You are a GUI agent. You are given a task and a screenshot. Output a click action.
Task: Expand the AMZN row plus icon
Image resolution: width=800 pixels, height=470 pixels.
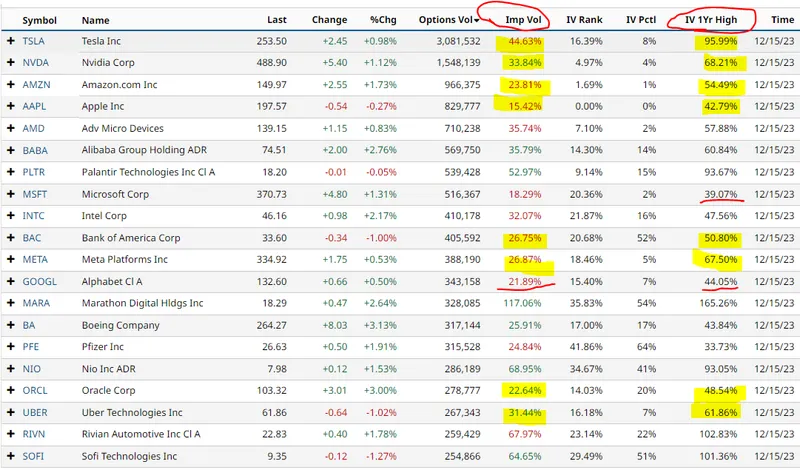point(11,84)
